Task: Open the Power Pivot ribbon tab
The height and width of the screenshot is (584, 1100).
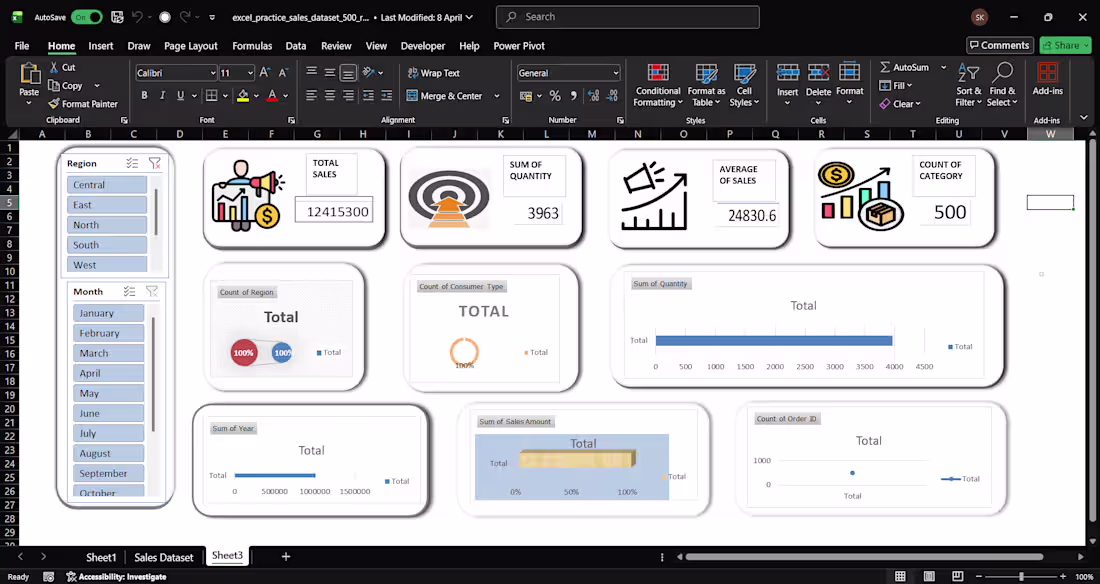Action: 518,46
